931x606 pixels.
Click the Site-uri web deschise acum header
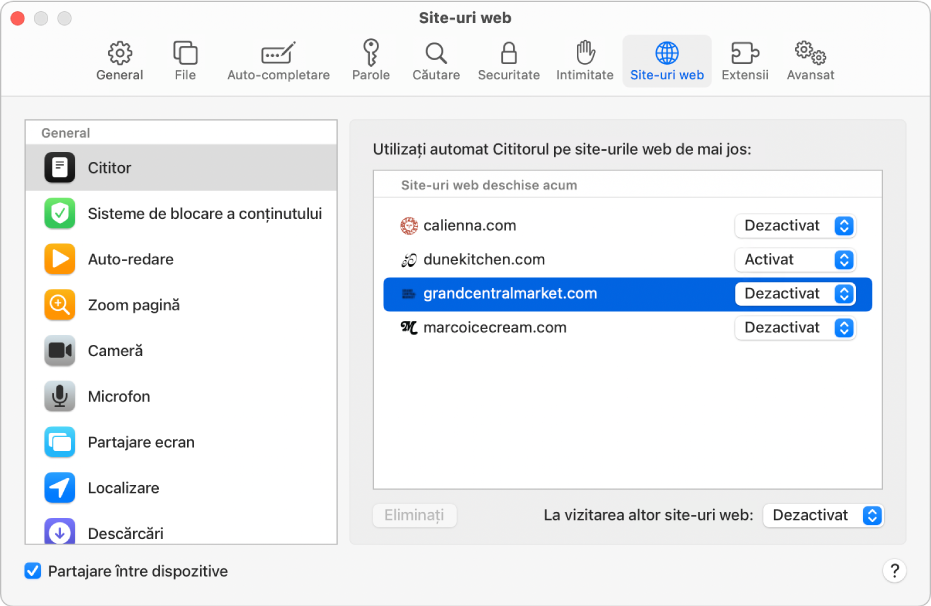click(x=489, y=185)
